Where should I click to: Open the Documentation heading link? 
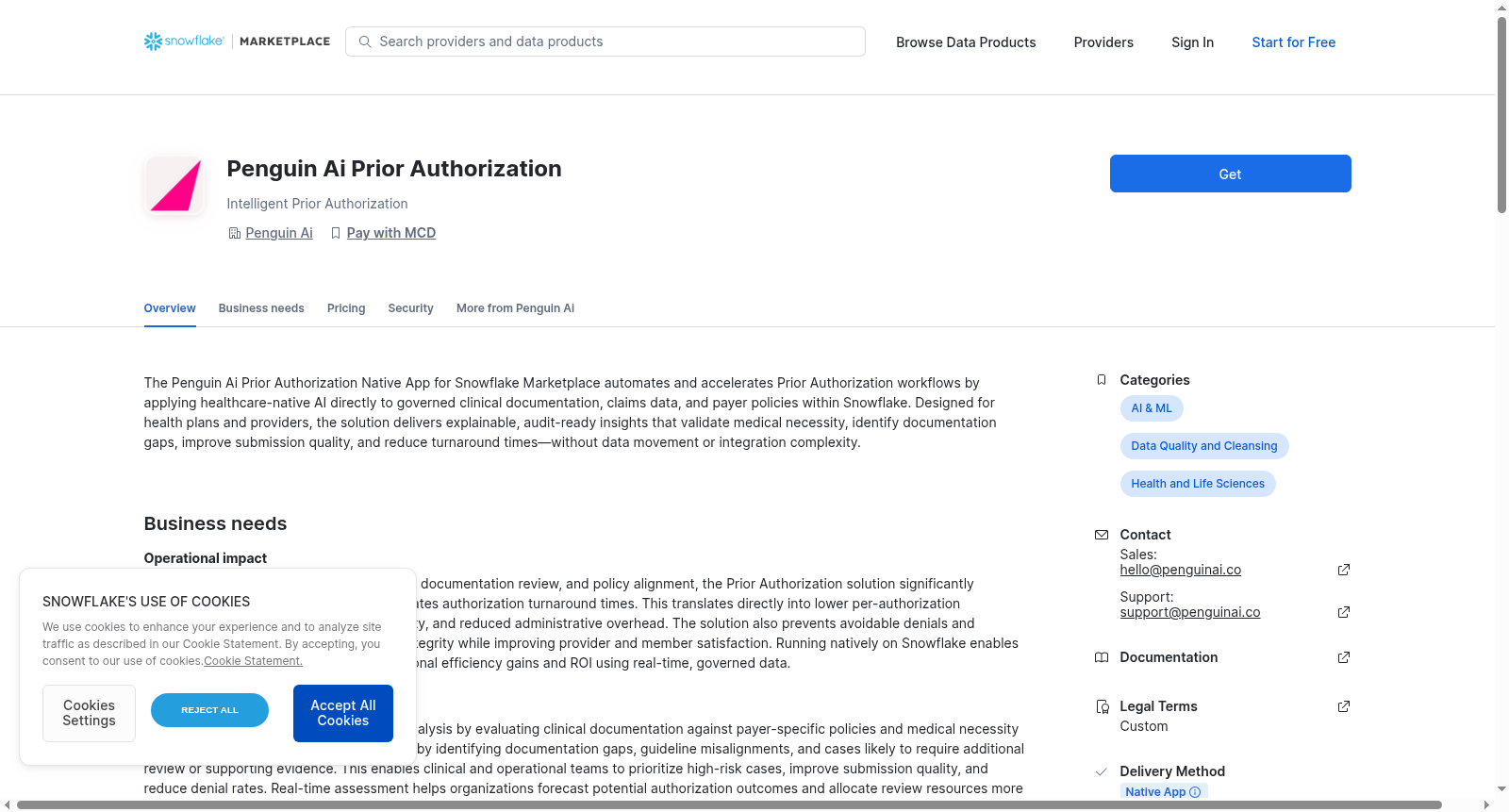(x=1169, y=657)
